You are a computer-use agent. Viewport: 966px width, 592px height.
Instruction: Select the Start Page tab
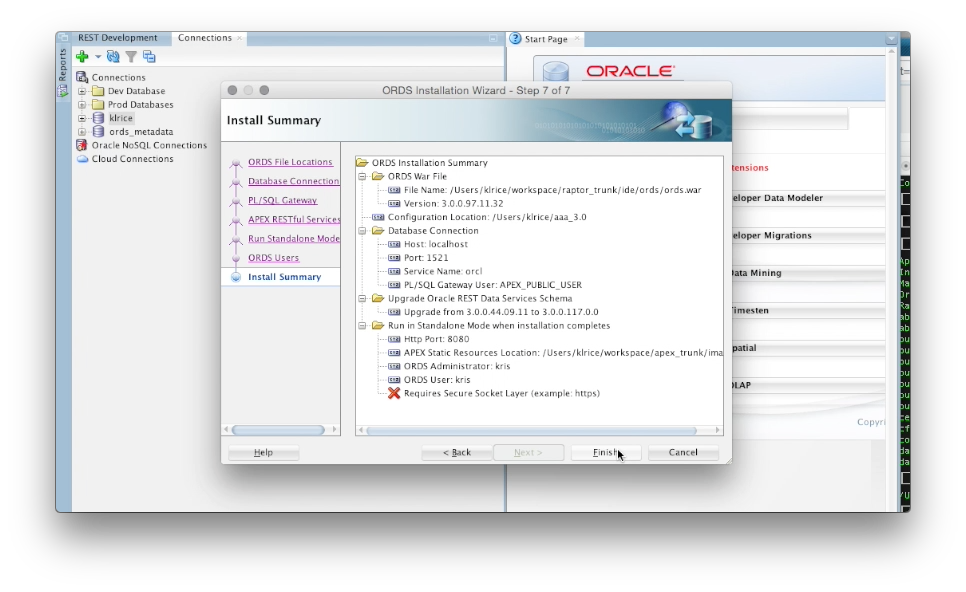point(546,39)
